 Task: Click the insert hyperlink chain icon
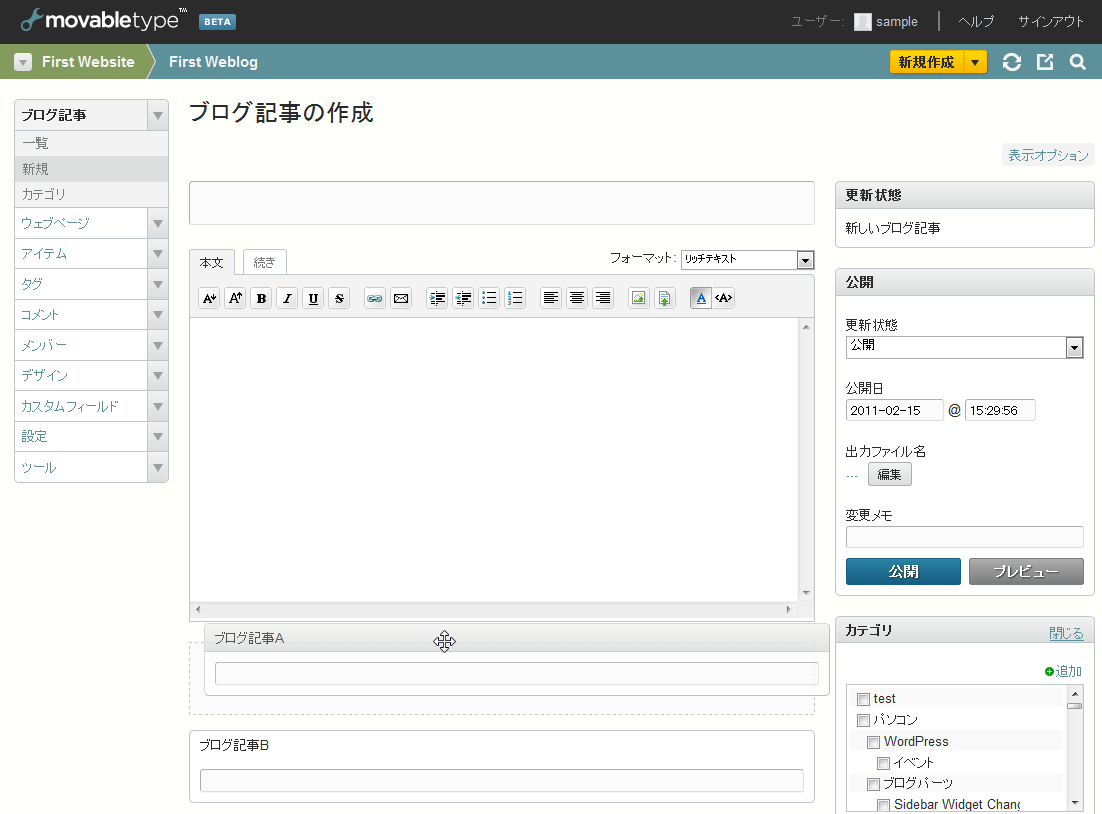tap(375, 298)
